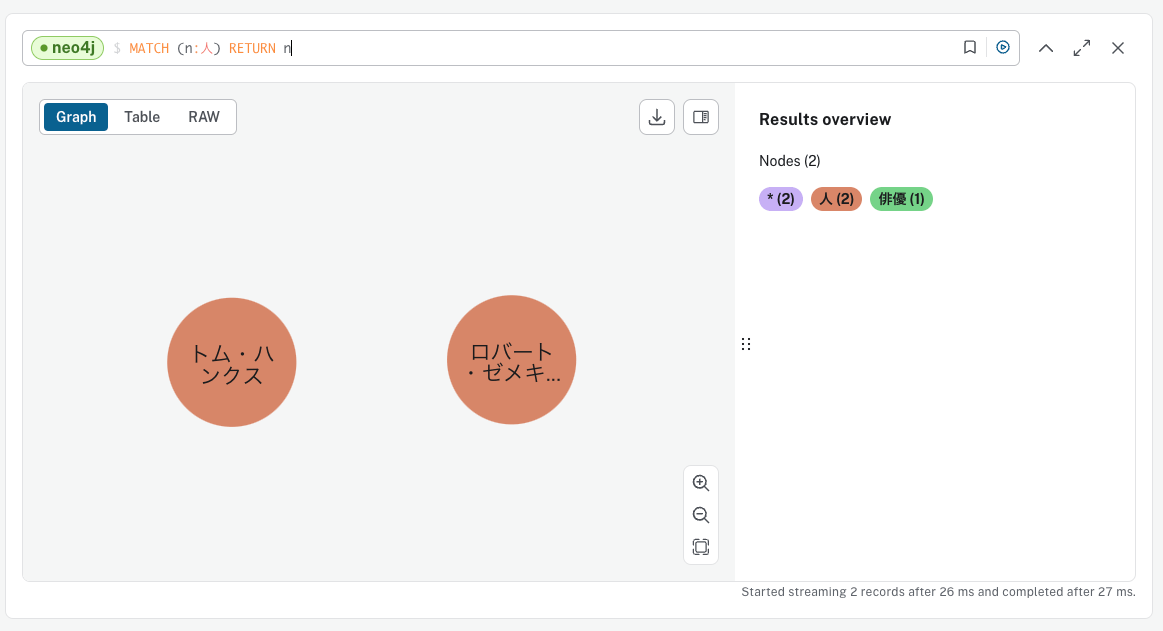Click the * (2) label badge

click(781, 199)
